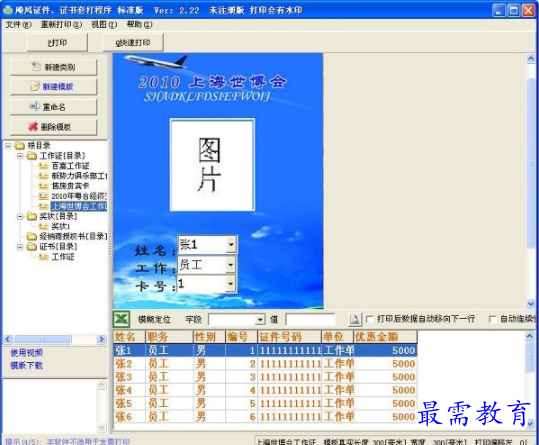Click the 优惠金额 column header
The image size is (539, 445).
[385, 337]
